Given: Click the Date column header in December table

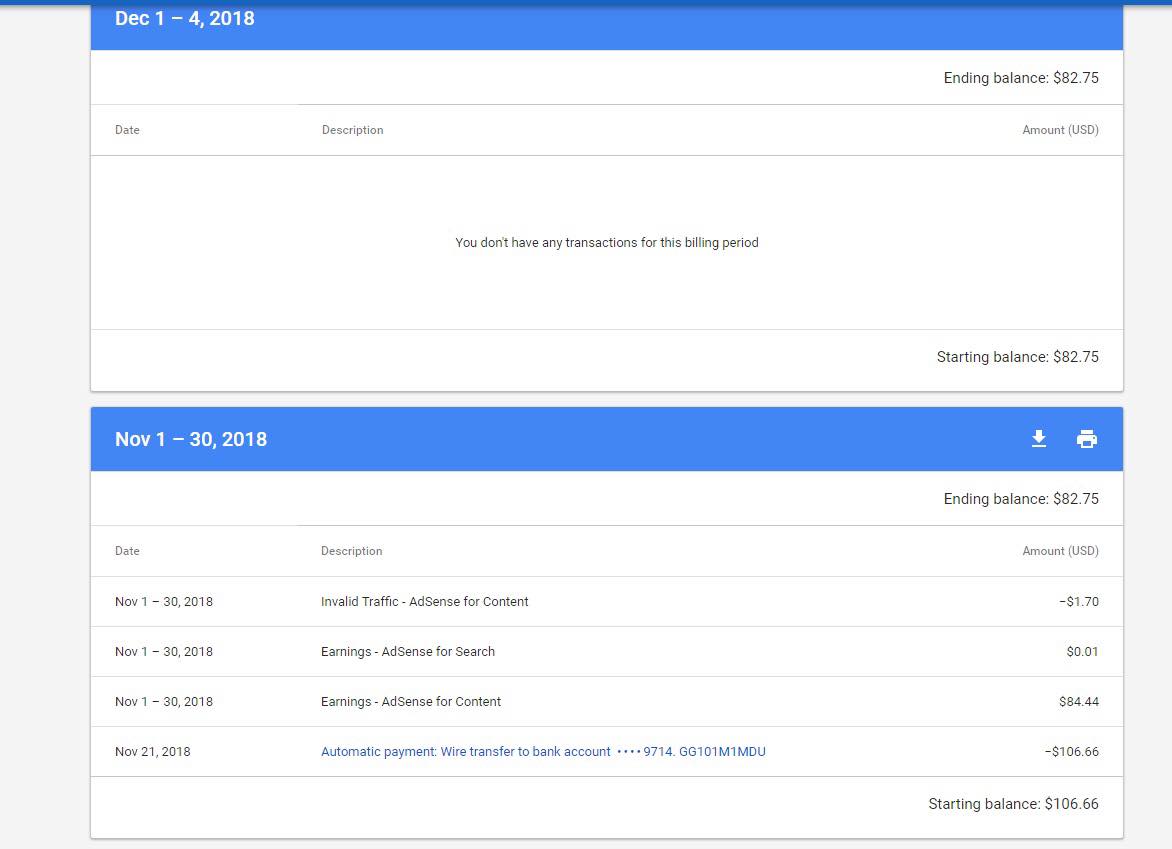Looking at the screenshot, I should click(127, 130).
